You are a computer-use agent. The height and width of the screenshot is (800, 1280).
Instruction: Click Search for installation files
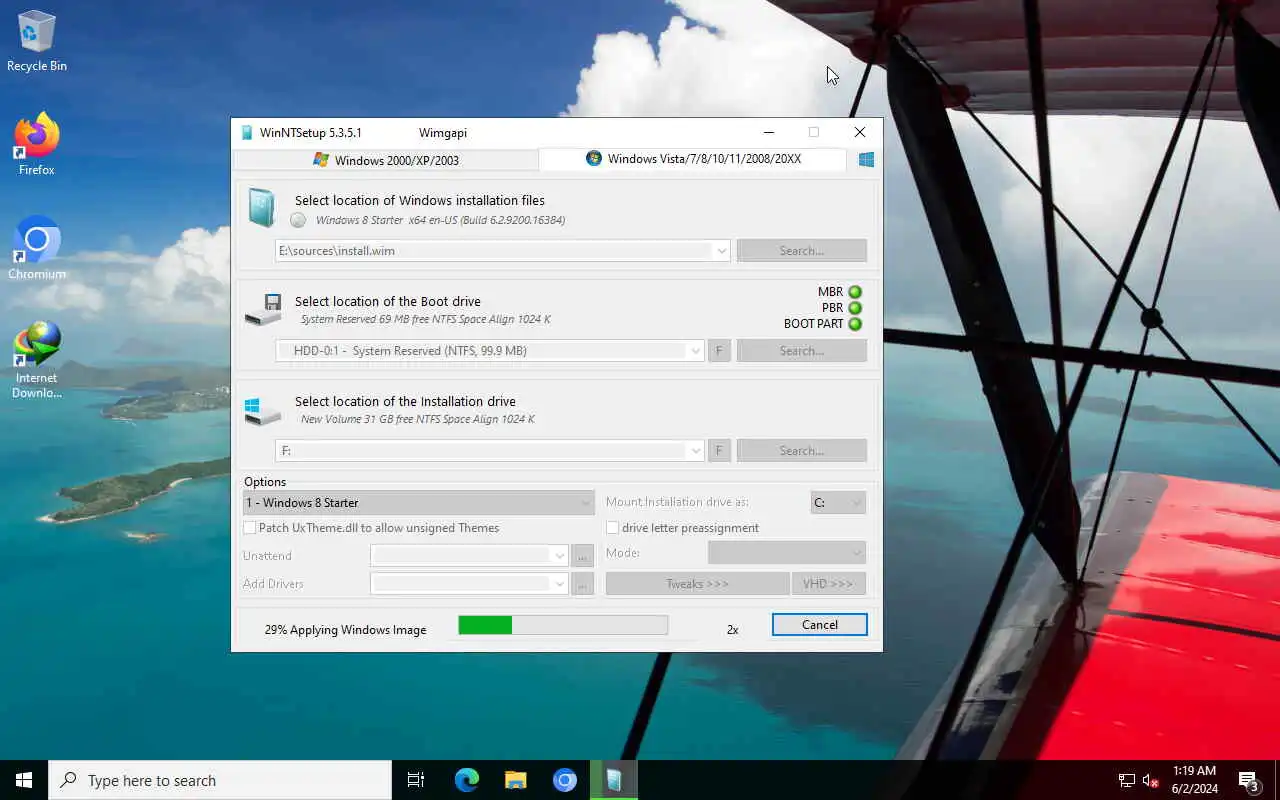(x=802, y=251)
